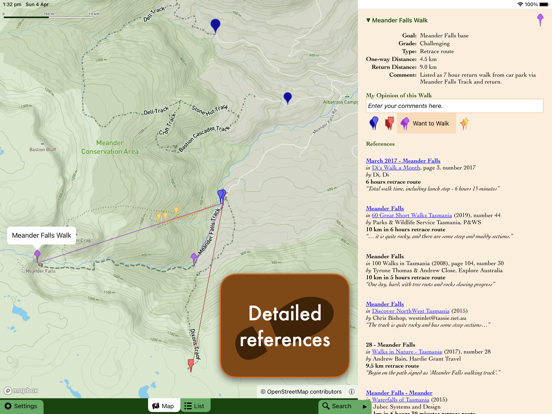552x414 pixels.
Task: Open Walks in Nature - Tasmania link
Action: 407,352
